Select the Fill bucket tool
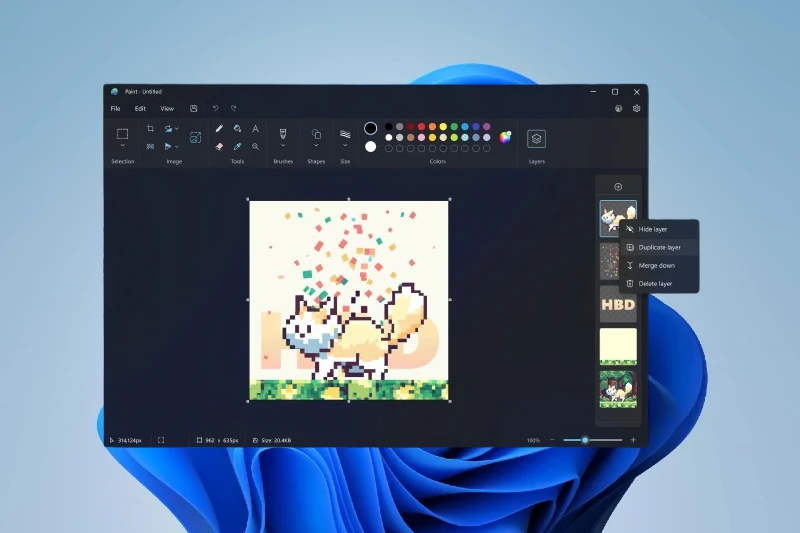The height and width of the screenshot is (533, 800). [x=237, y=129]
